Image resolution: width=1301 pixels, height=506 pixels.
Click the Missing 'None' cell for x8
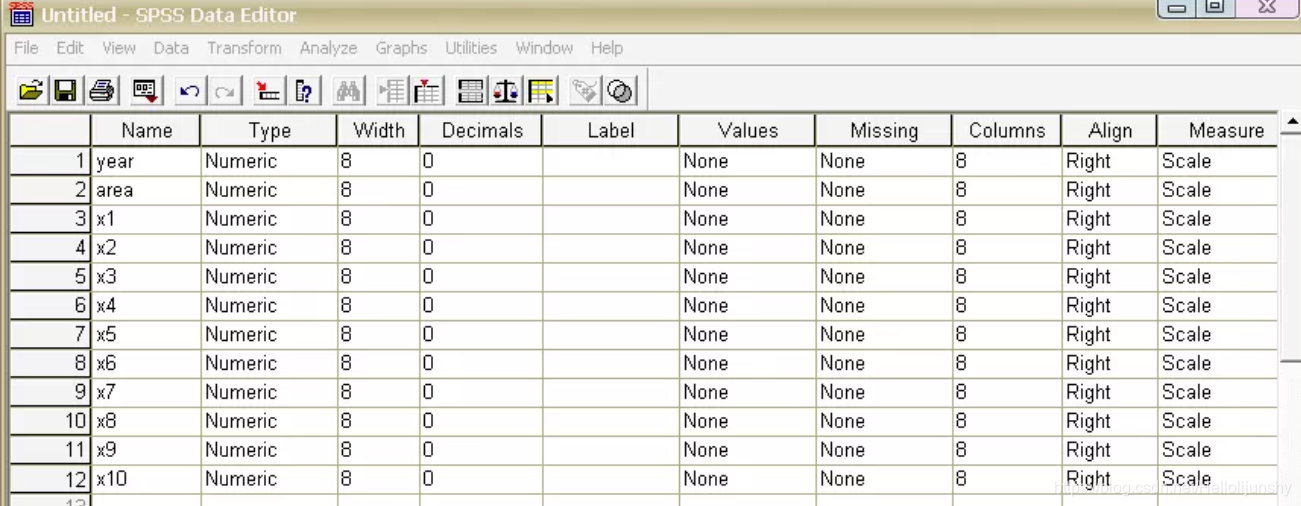(884, 421)
